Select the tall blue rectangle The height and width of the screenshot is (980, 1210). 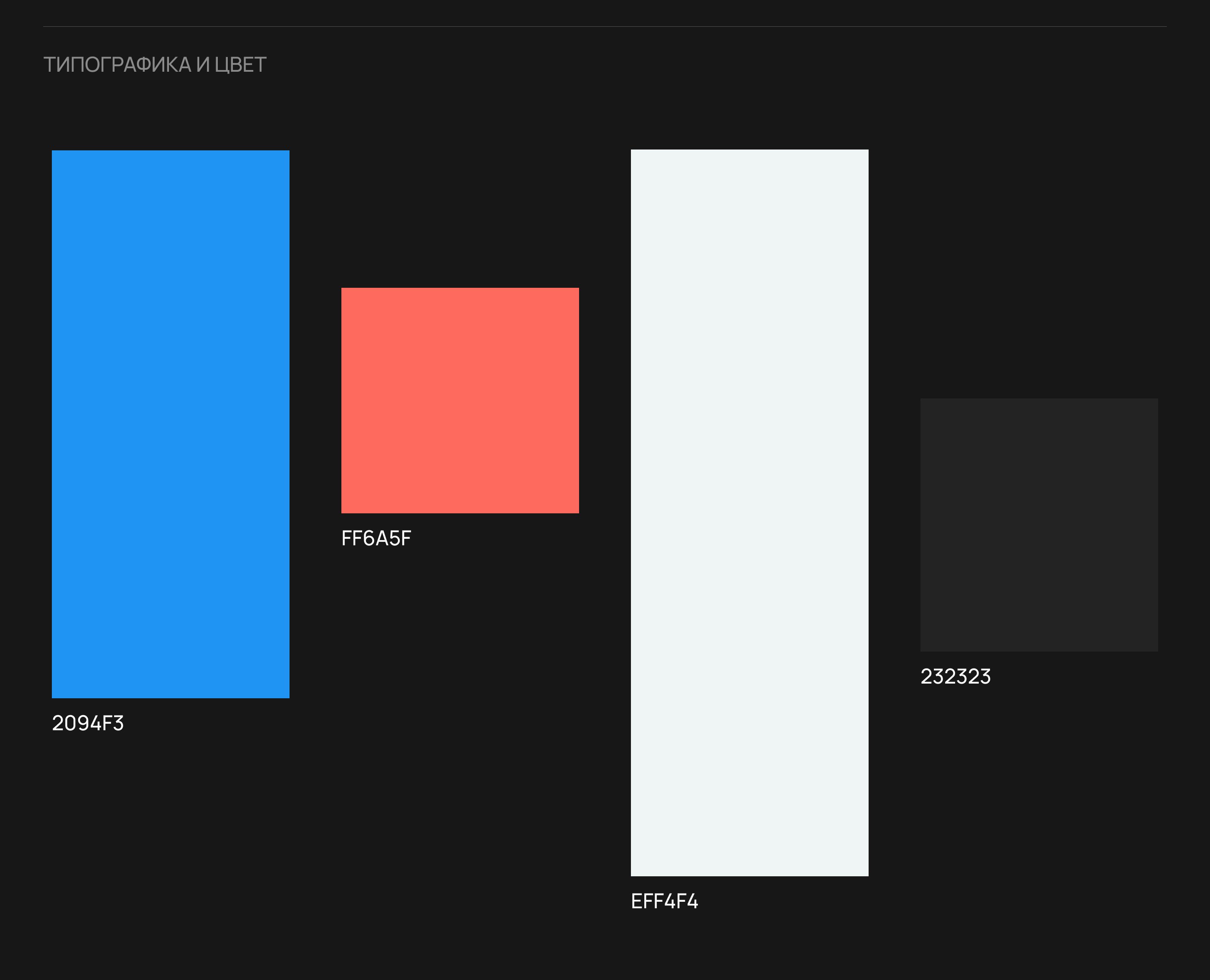click(x=171, y=424)
